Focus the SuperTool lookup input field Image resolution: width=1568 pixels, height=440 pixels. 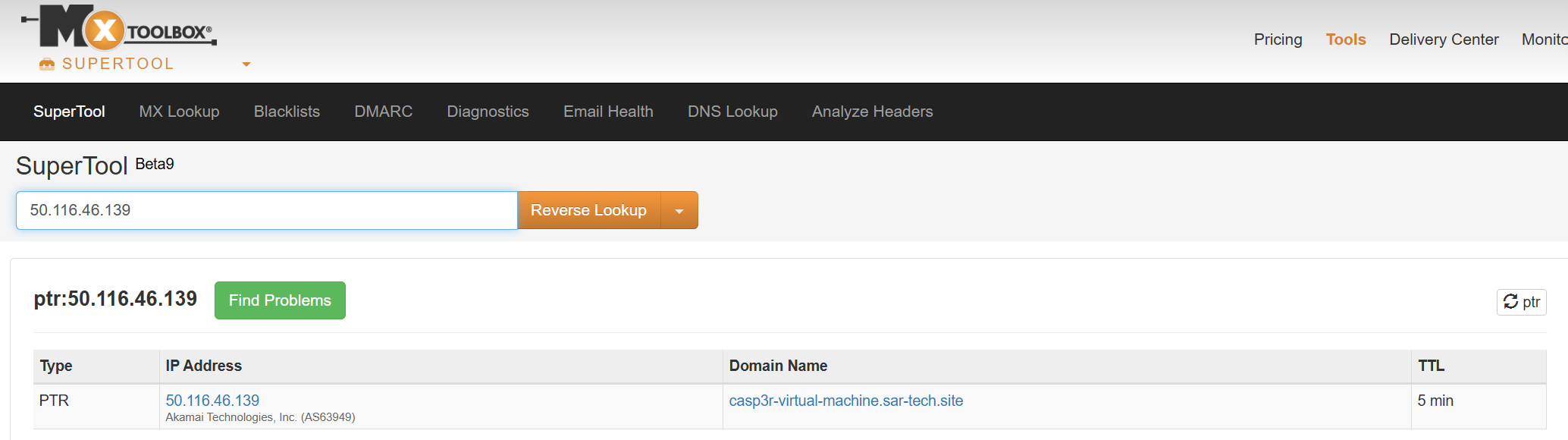point(266,211)
